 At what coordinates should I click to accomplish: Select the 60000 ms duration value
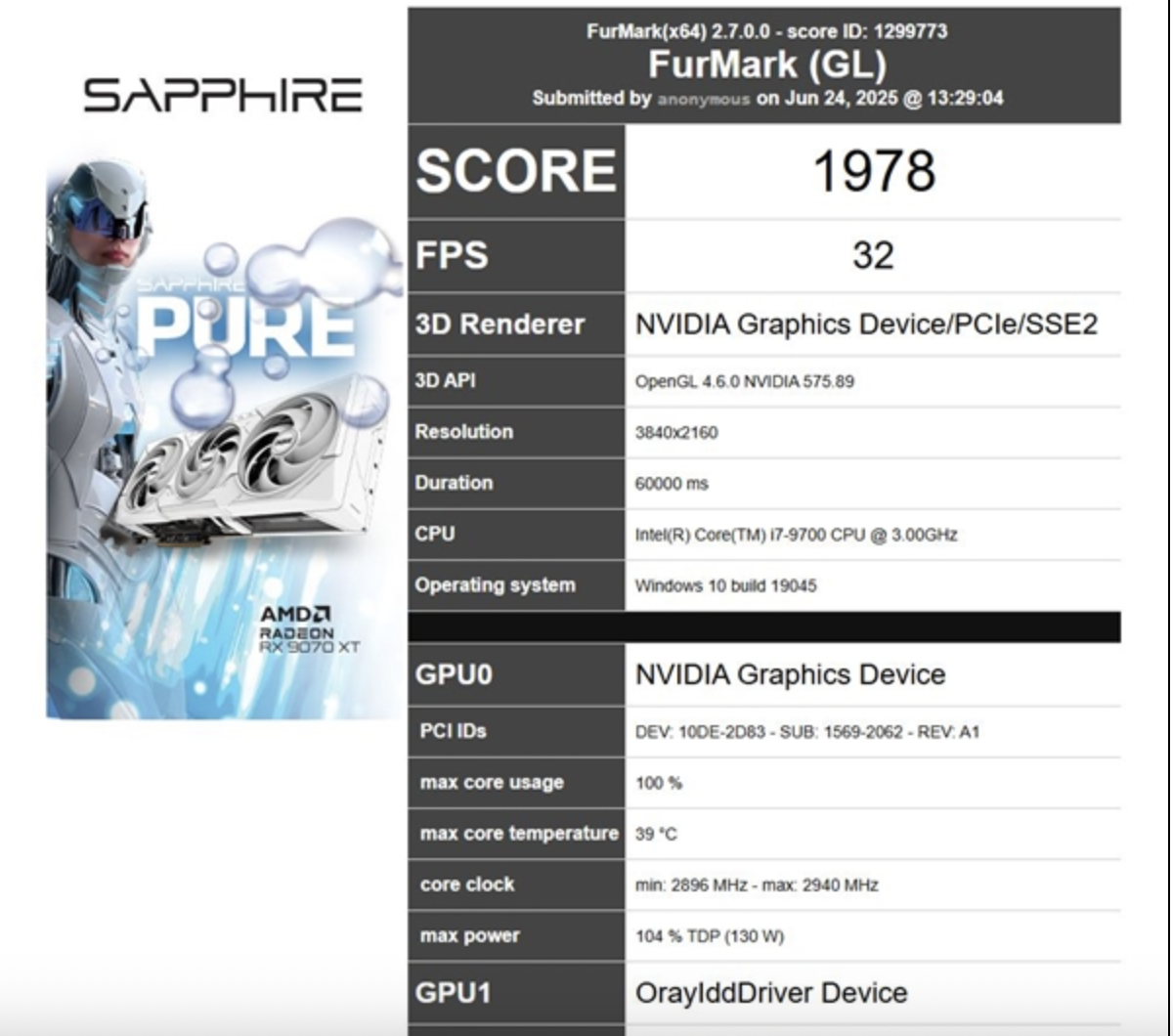click(672, 484)
